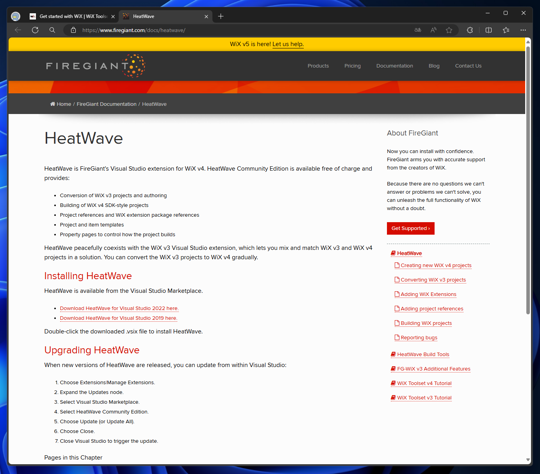Download HeatWave for Visual Studio 2022 link

point(119,308)
